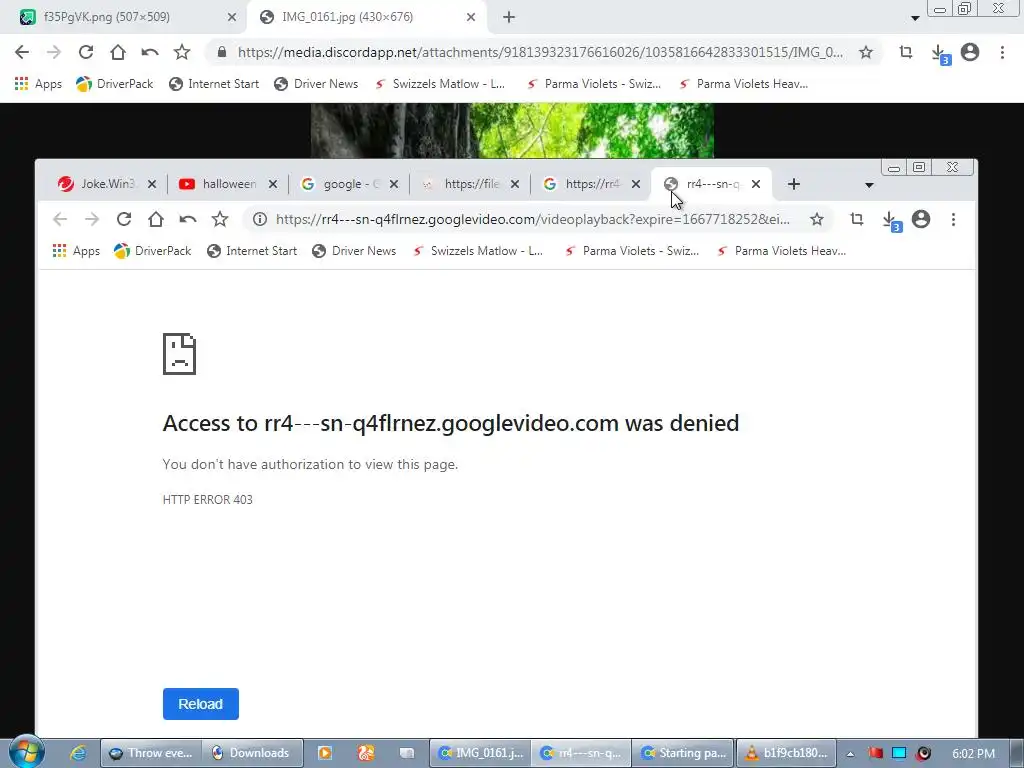Click reload icon in front browser toolbar
This screenshot has width=1024, height=768.
124,219
